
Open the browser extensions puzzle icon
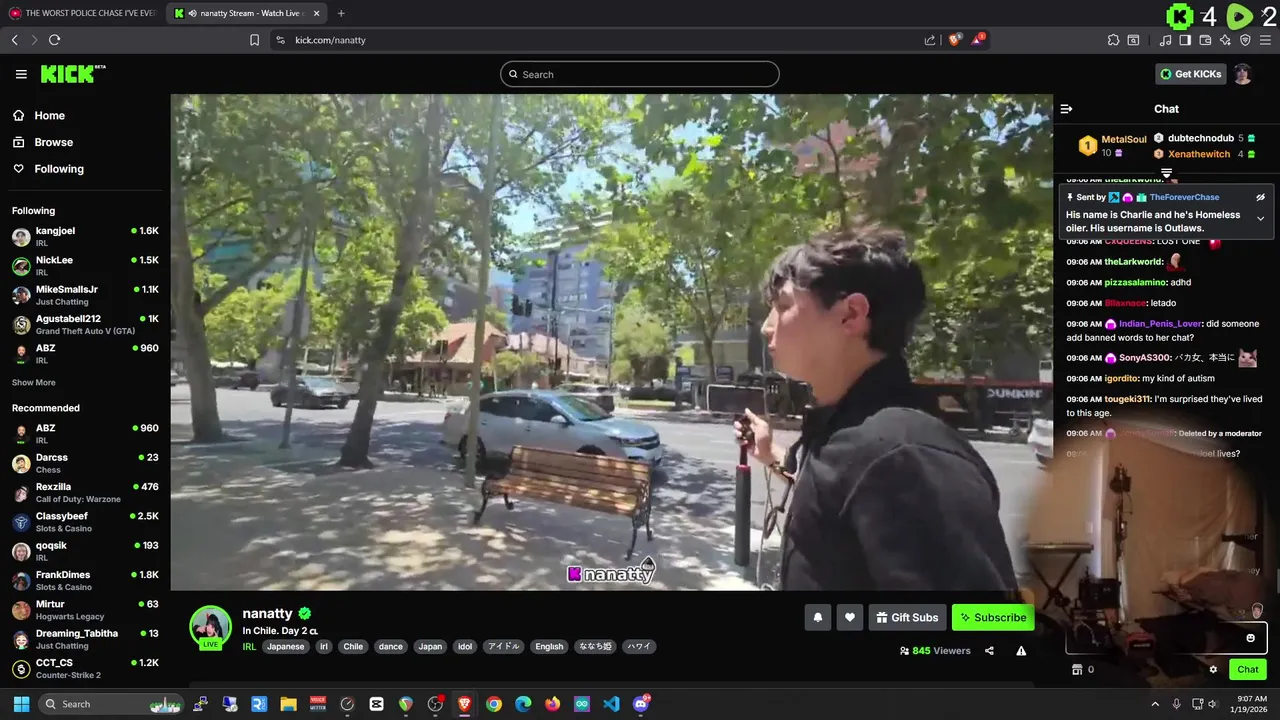(x=1113, y=40)
